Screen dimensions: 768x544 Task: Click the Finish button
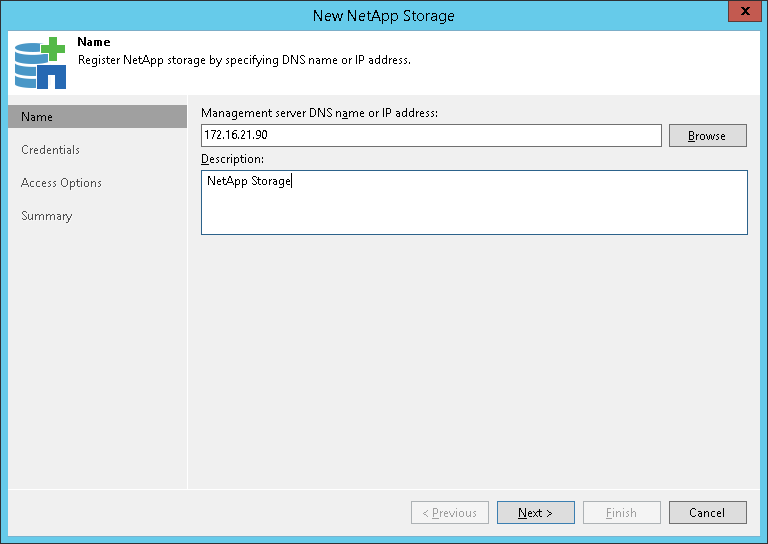click(x=622, y=513)
